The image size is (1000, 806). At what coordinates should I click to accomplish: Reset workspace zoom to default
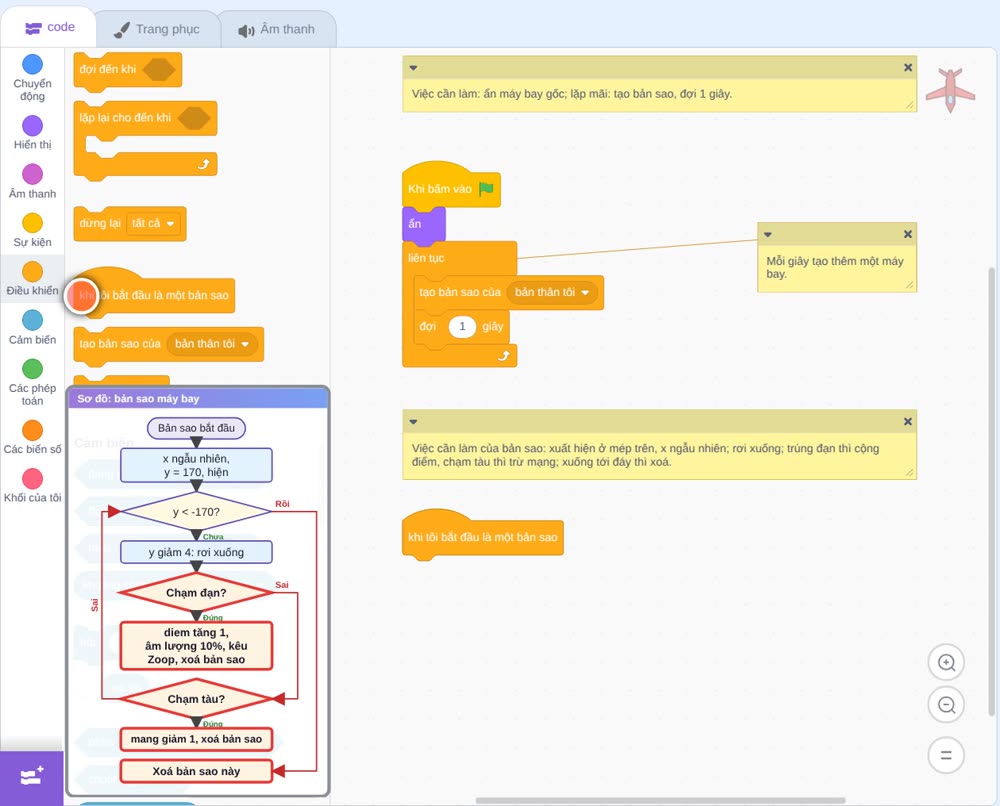pyautogui.click(x=946, y=755)
